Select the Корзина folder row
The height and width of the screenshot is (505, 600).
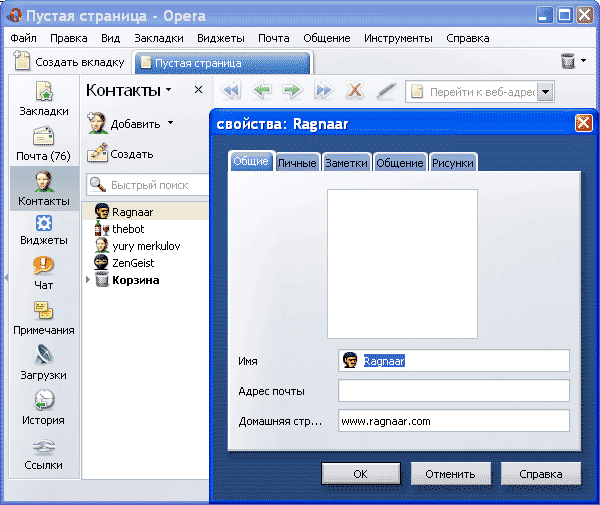145,280
